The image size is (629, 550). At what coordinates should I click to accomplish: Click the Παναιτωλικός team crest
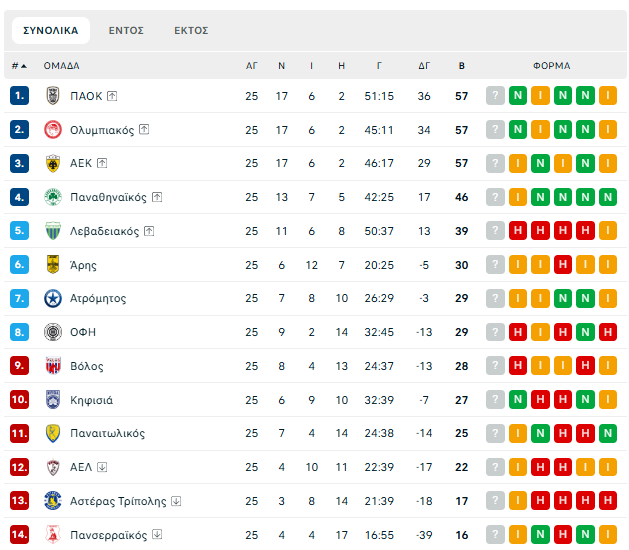53,433
